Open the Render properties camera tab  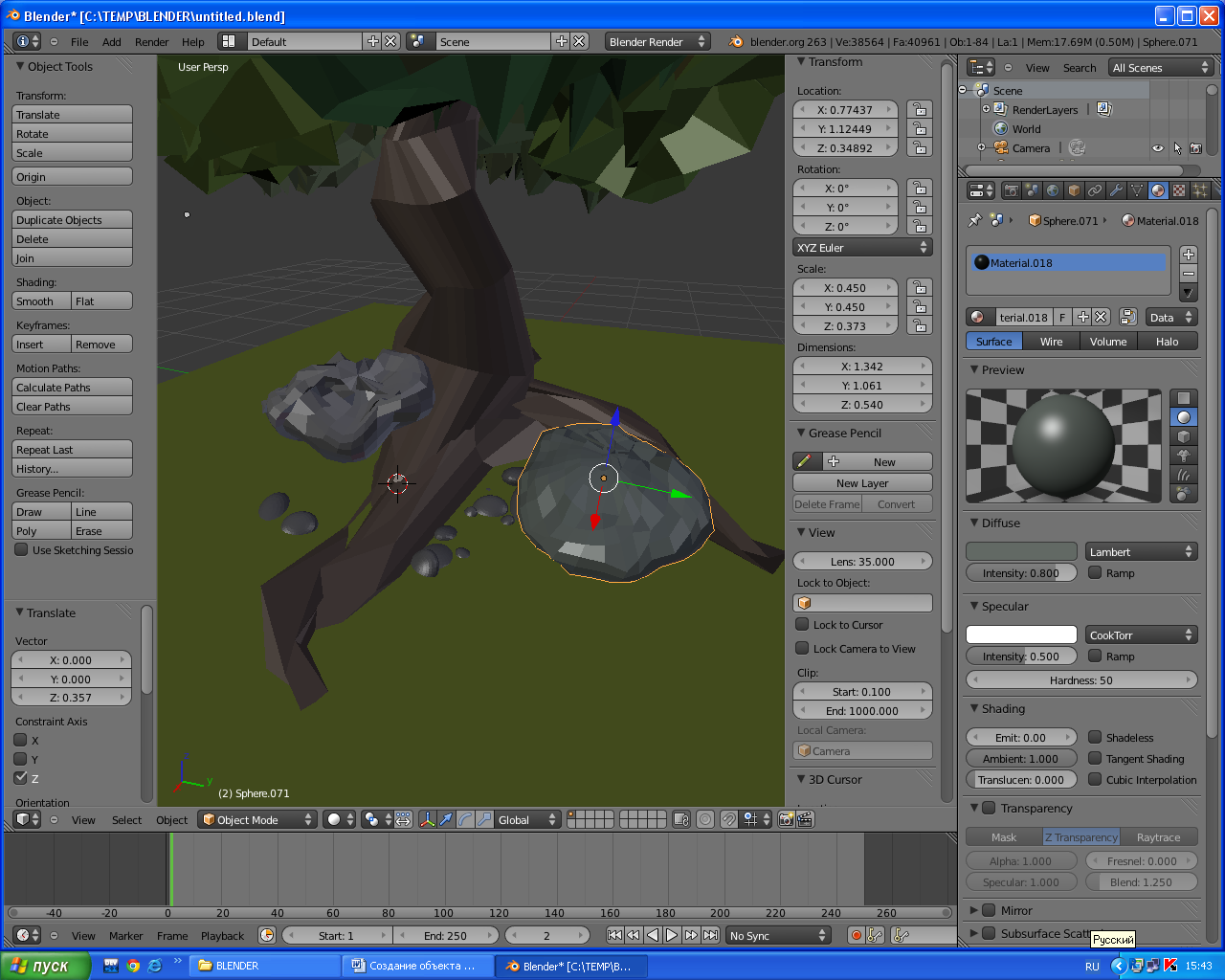tap(1011, 190)
